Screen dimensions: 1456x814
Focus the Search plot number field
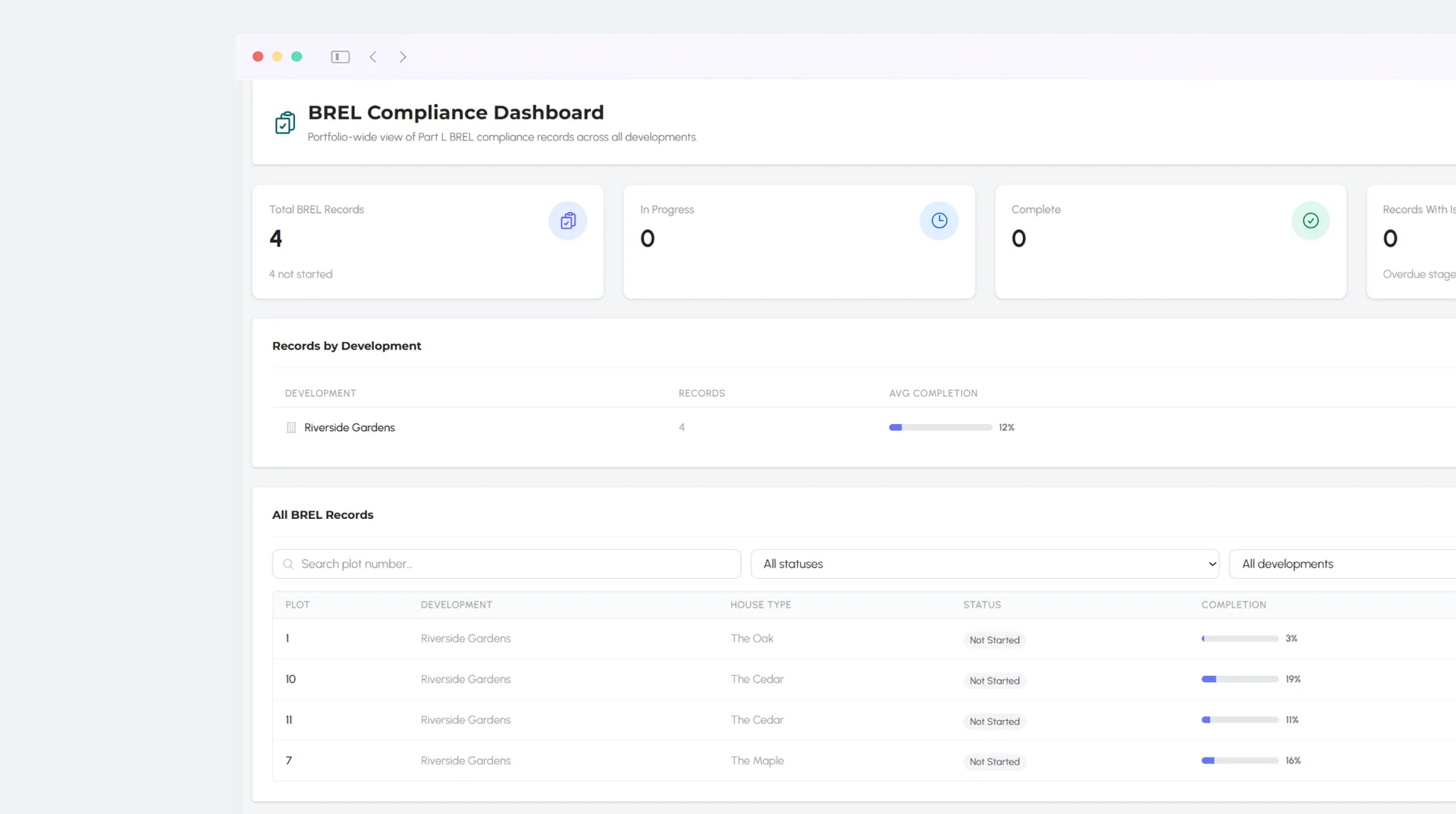[x=506, y=564]
